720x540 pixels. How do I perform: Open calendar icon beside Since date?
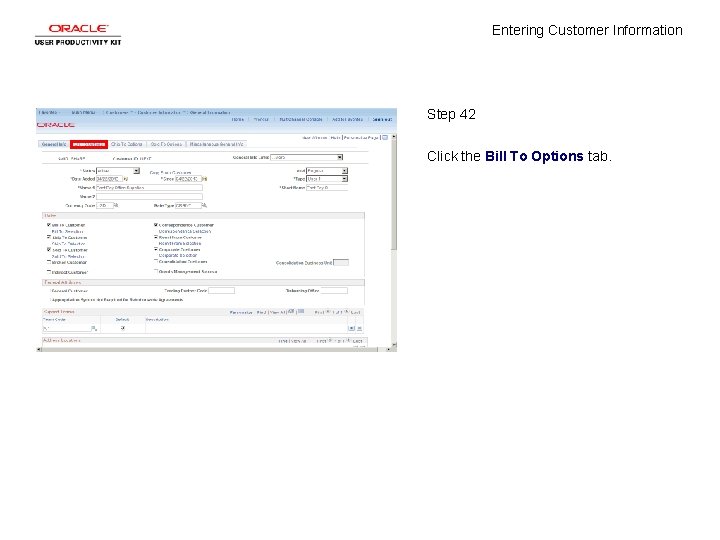pyautogui.click(x=205, y=179)
